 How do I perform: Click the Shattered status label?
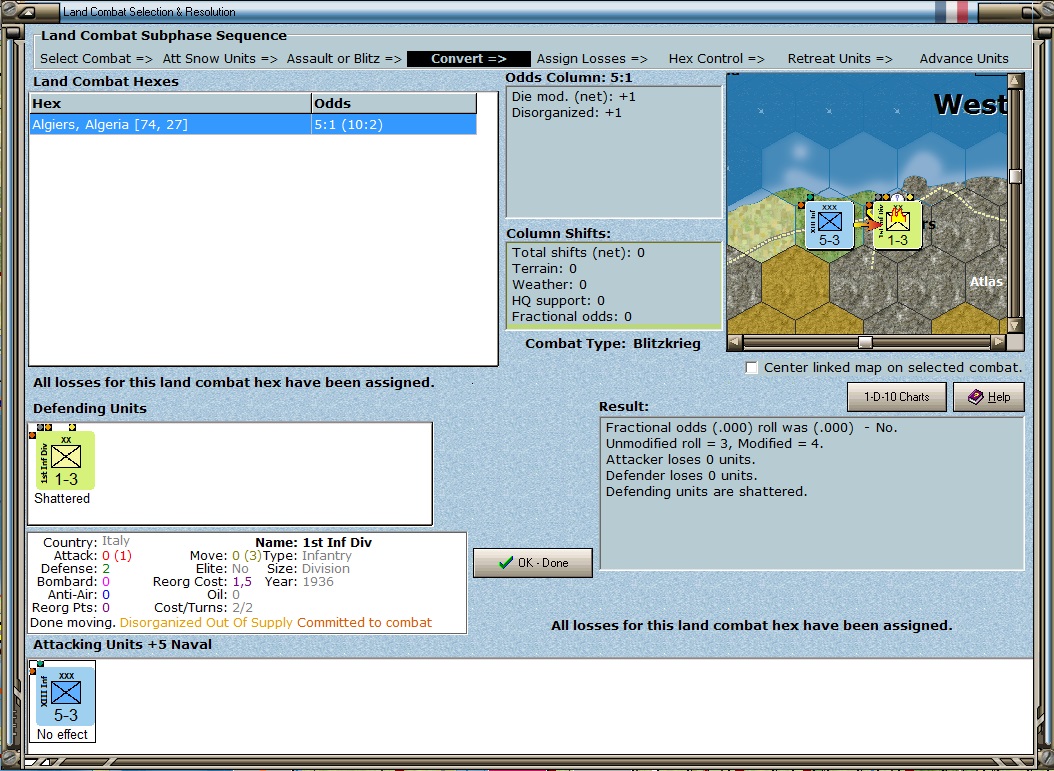click(x=62, y=498)
